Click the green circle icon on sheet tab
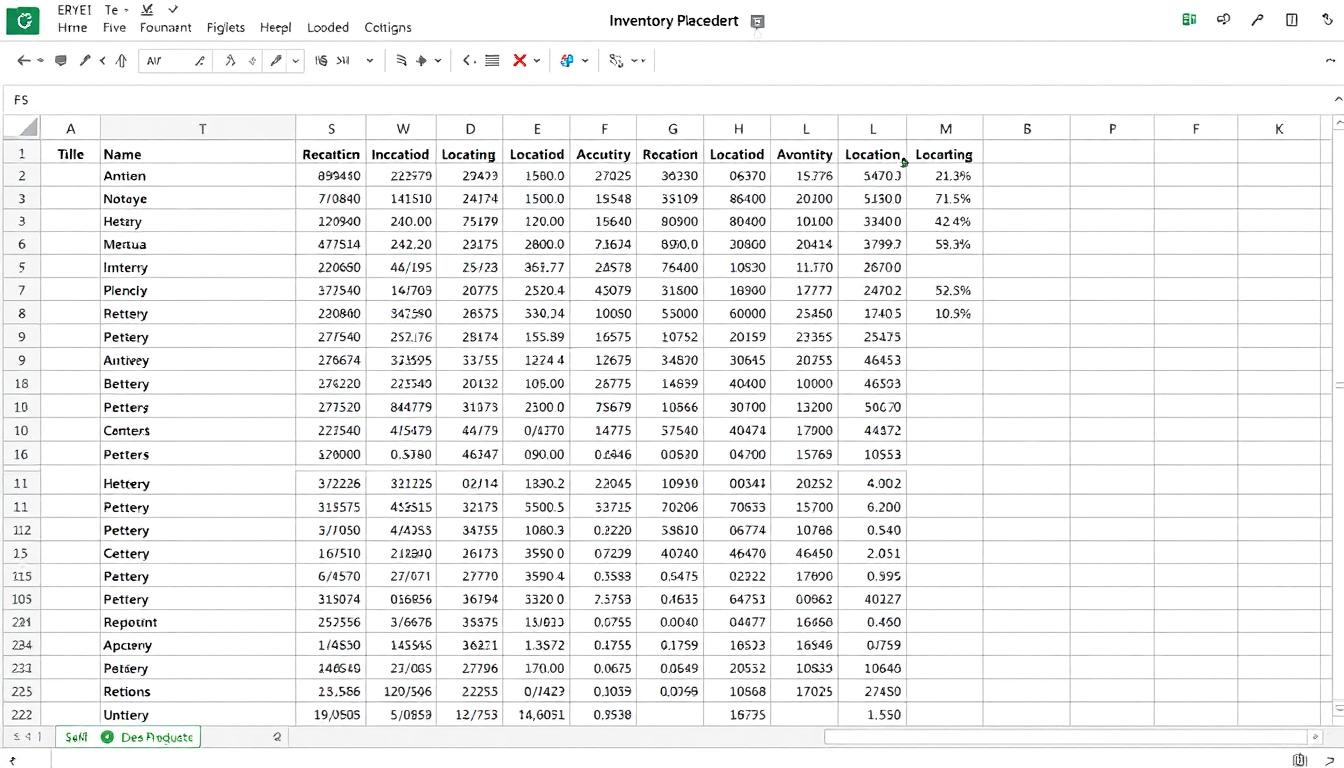This screenshot has height=768, width=1344. 107,737
